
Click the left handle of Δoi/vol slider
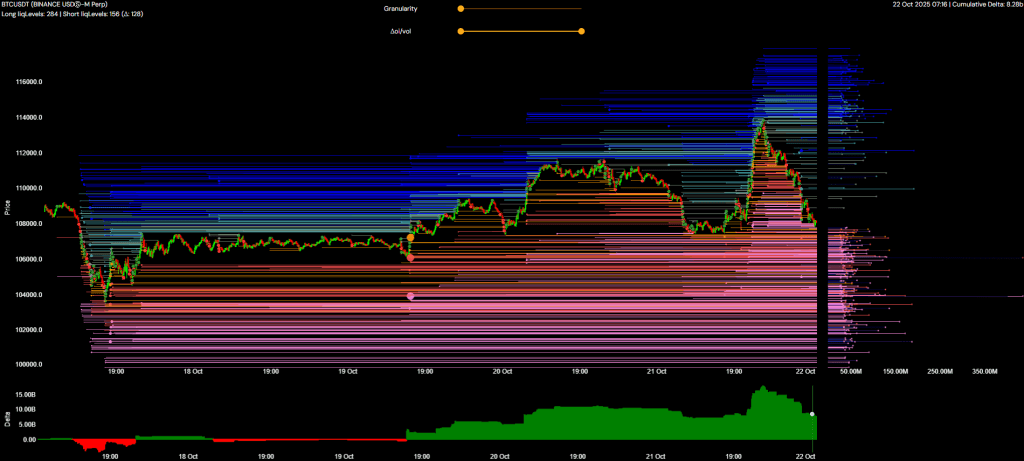[460, 31]
